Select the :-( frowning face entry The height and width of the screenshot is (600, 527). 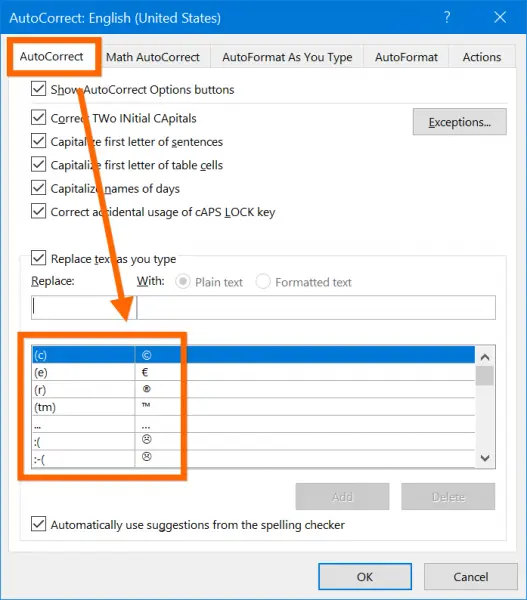(x=253, y=458)
